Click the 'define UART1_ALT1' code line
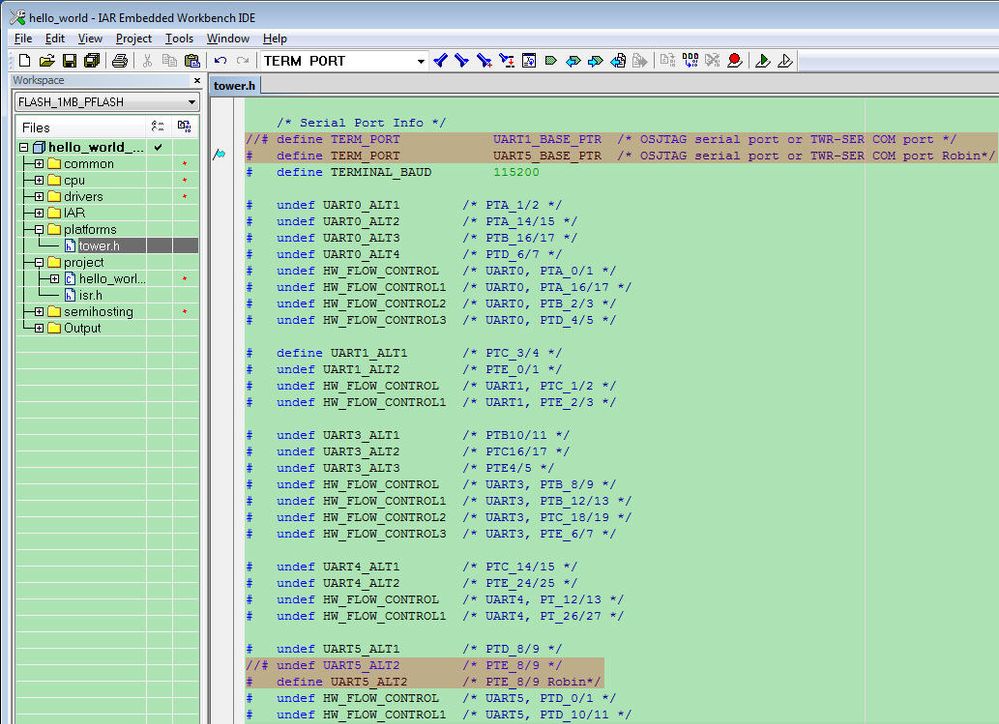Screen dimensions: 999x724 coord(341,353)
